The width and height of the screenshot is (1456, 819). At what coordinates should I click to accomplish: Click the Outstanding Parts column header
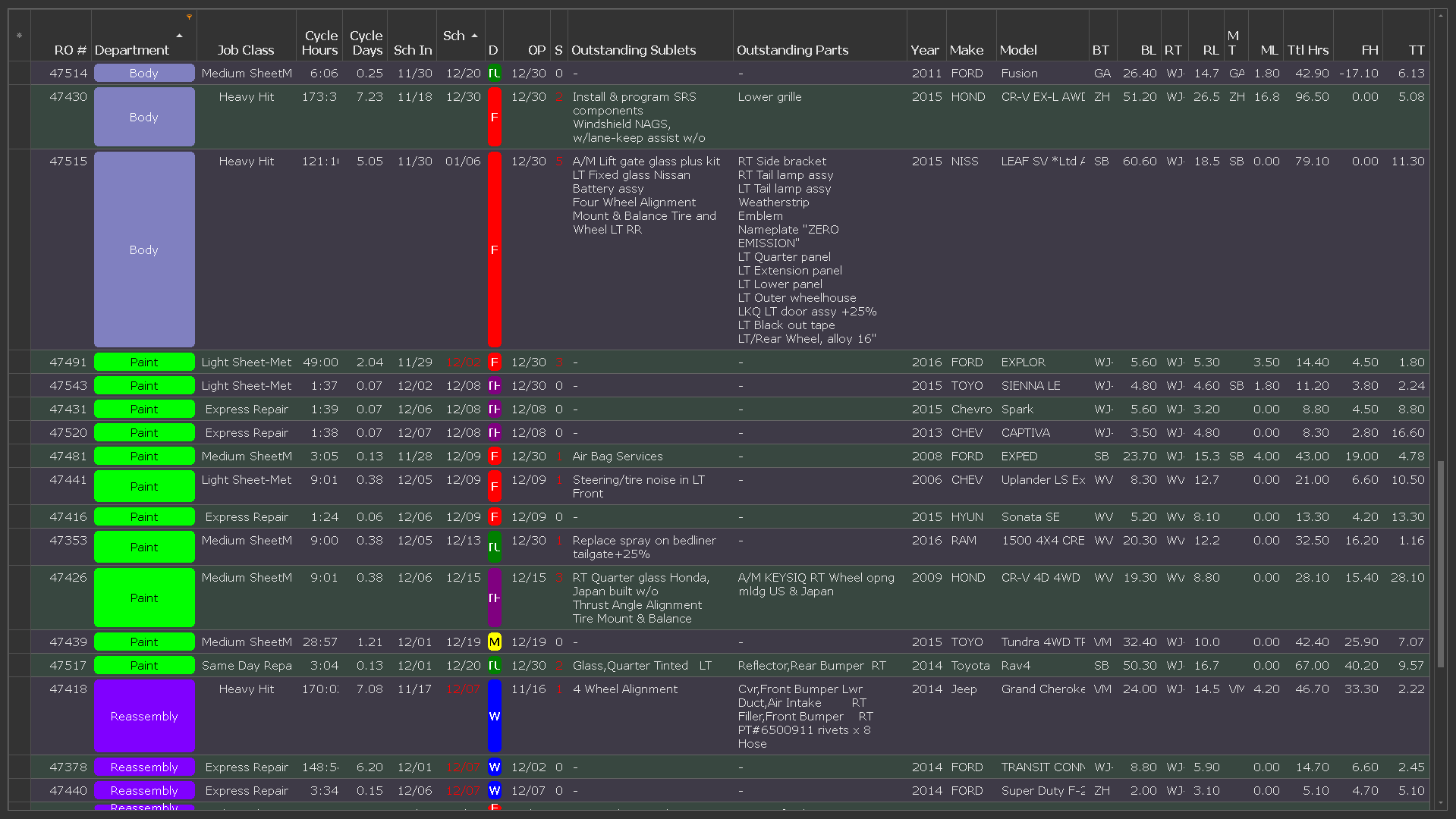pos(820,36)
